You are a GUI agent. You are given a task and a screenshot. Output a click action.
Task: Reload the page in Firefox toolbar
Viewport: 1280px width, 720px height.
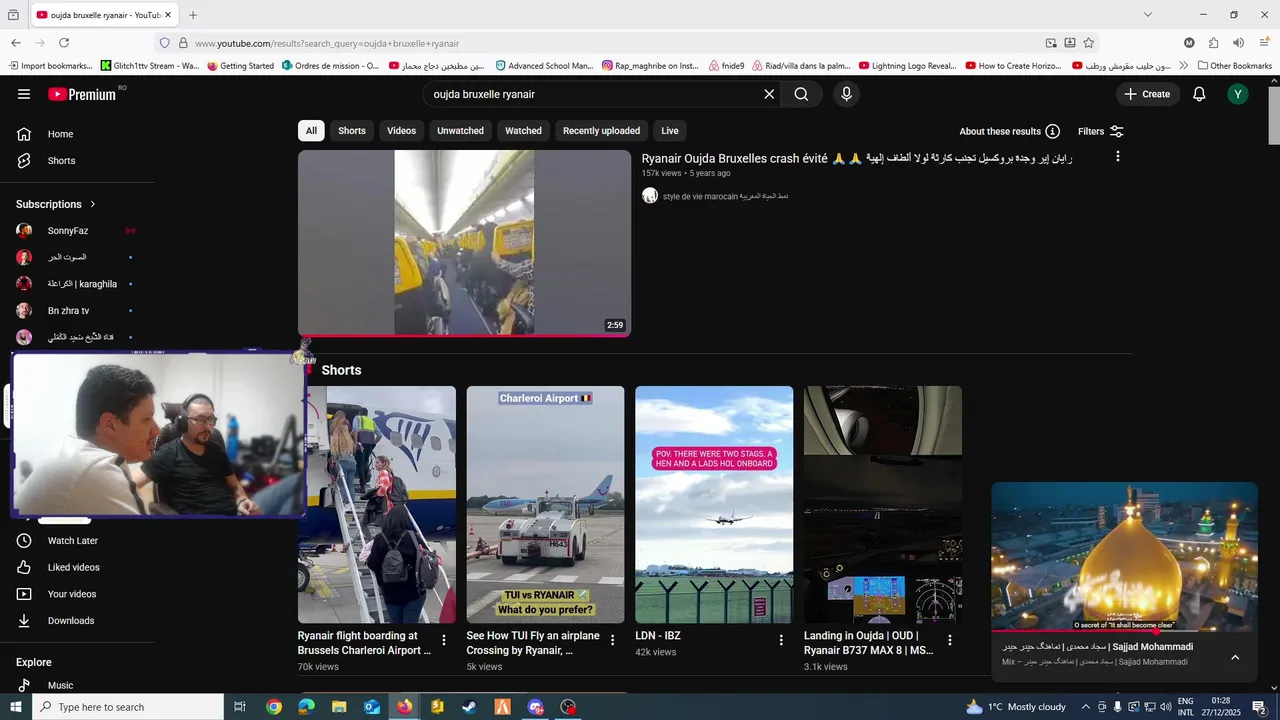pyautogui.click(x=64, y=43)
